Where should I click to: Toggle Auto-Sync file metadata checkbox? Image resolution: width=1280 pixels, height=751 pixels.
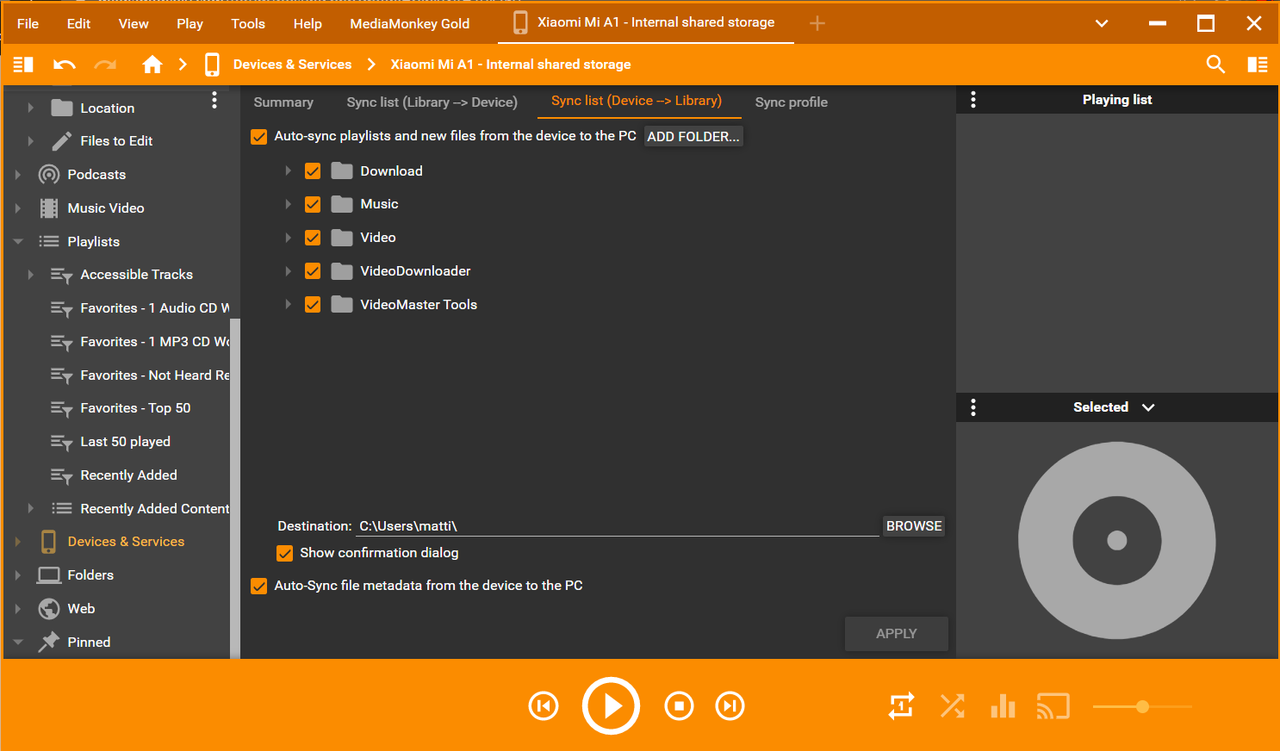pos(259,586)
